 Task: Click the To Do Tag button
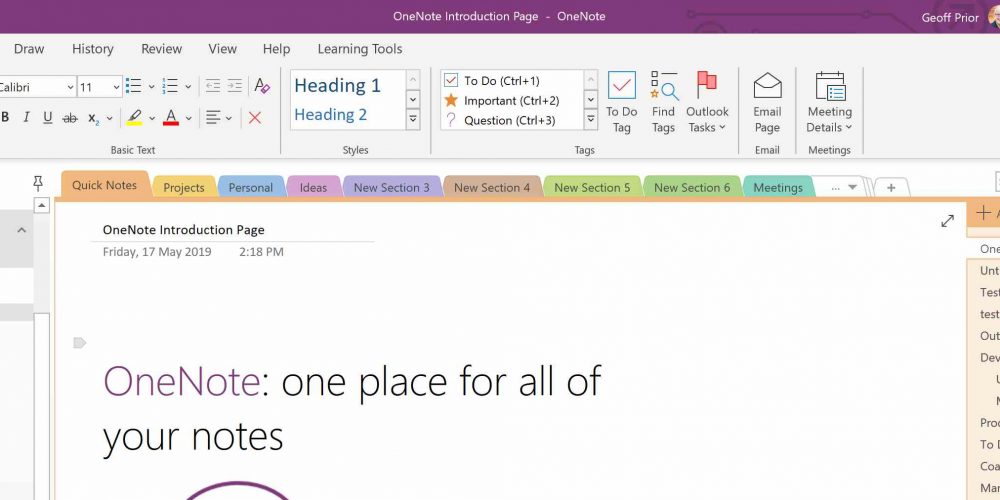[622, 103]
